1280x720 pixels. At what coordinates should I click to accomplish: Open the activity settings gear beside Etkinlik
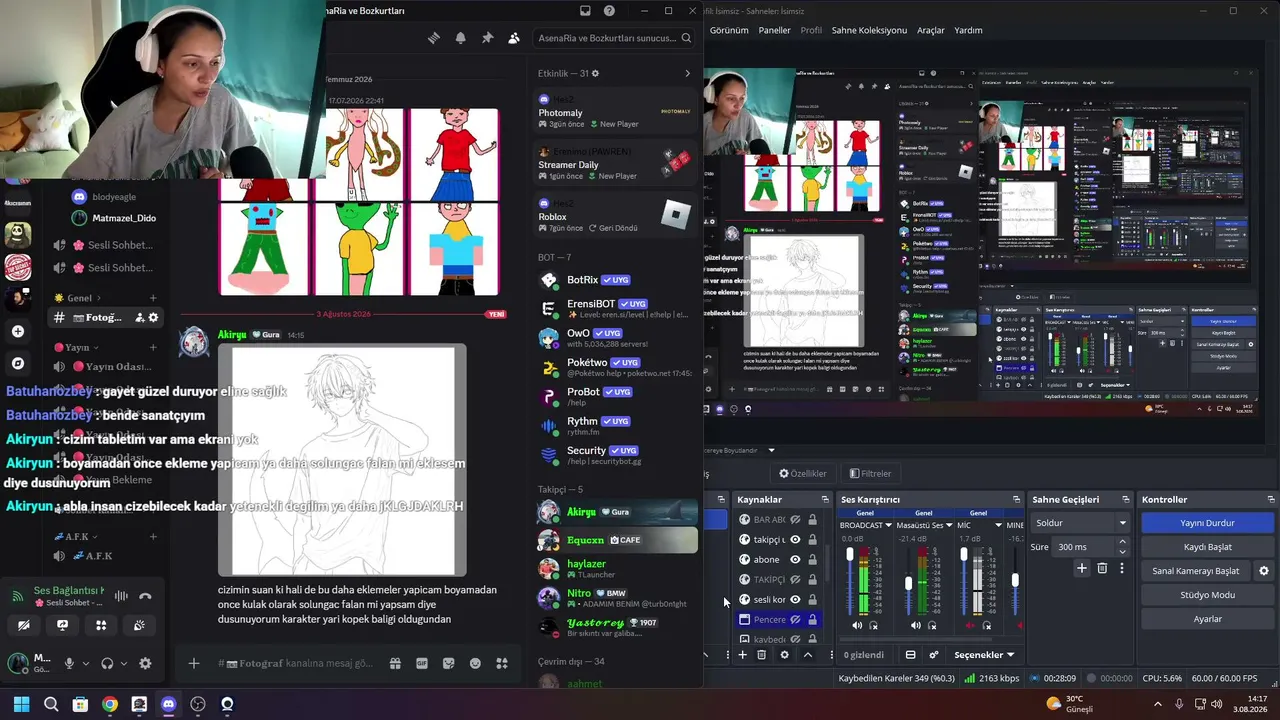[x=597, y=73]
